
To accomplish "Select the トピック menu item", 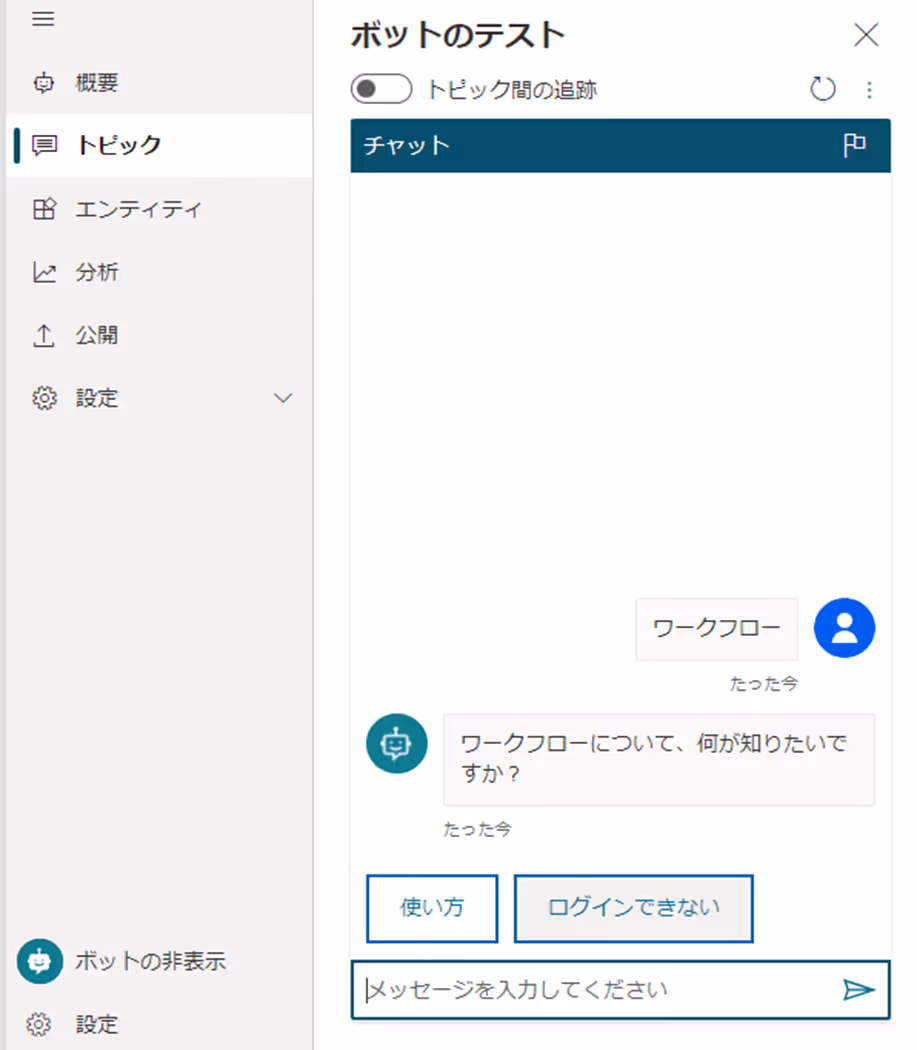I will click(x=159, y=145).
